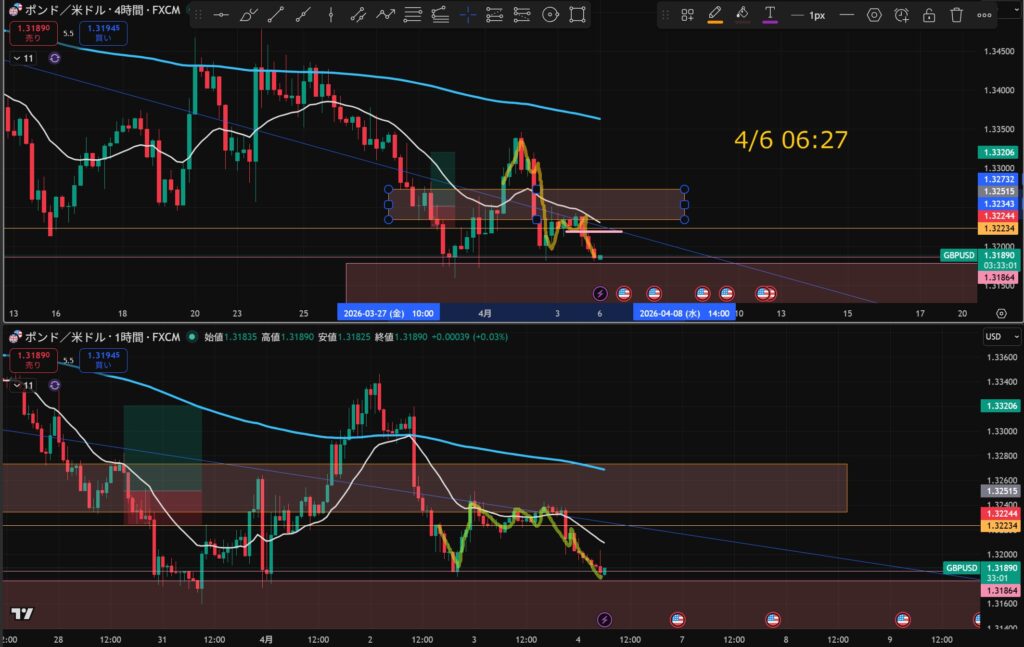1024x647 pixels.
Task: Expand the indicator legend showing 11 in upper chart
Action: (x=22, y=59)
